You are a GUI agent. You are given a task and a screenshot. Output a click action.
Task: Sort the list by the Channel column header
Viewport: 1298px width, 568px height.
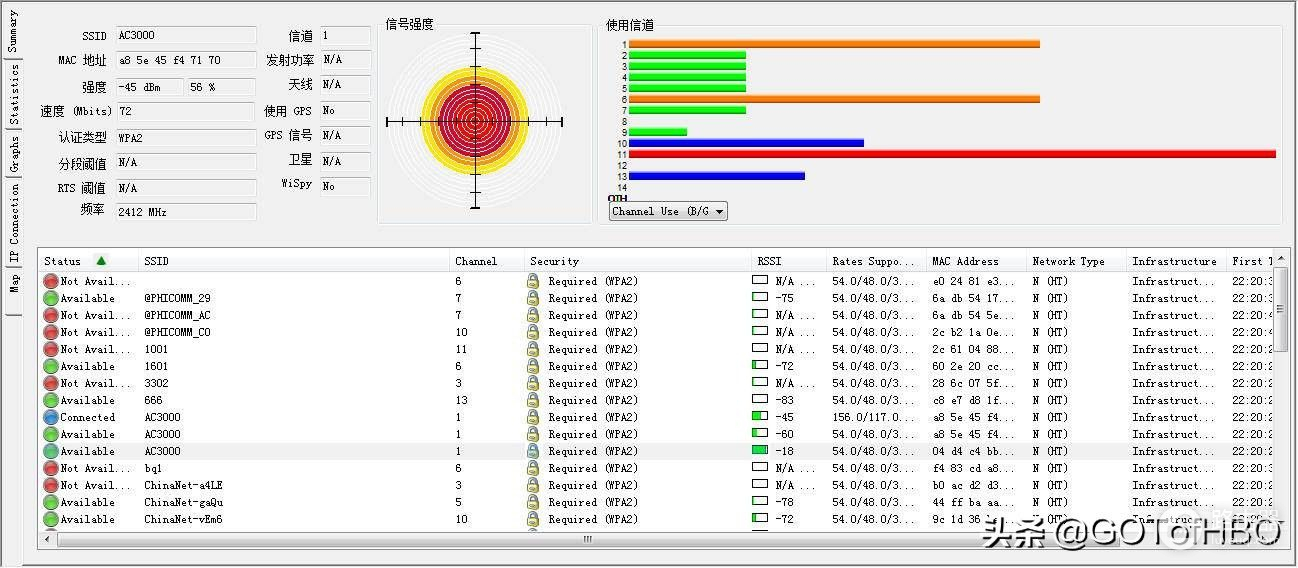click(x=486, y=261)
